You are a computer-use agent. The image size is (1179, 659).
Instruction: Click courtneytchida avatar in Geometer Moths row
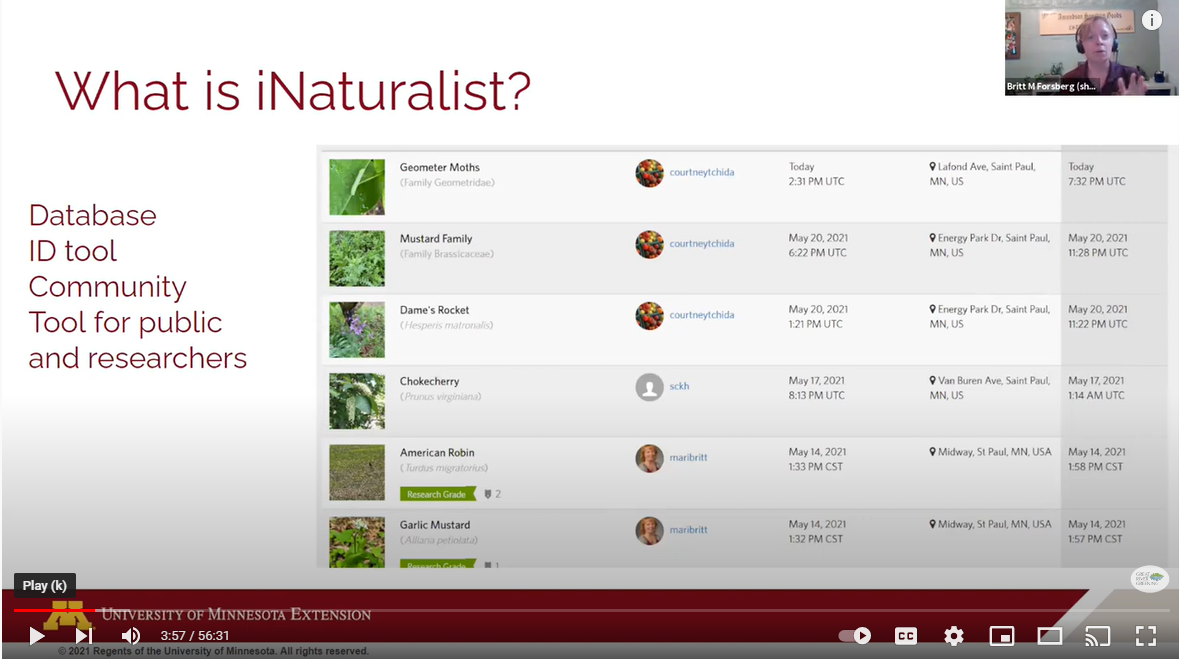[650, 173]
